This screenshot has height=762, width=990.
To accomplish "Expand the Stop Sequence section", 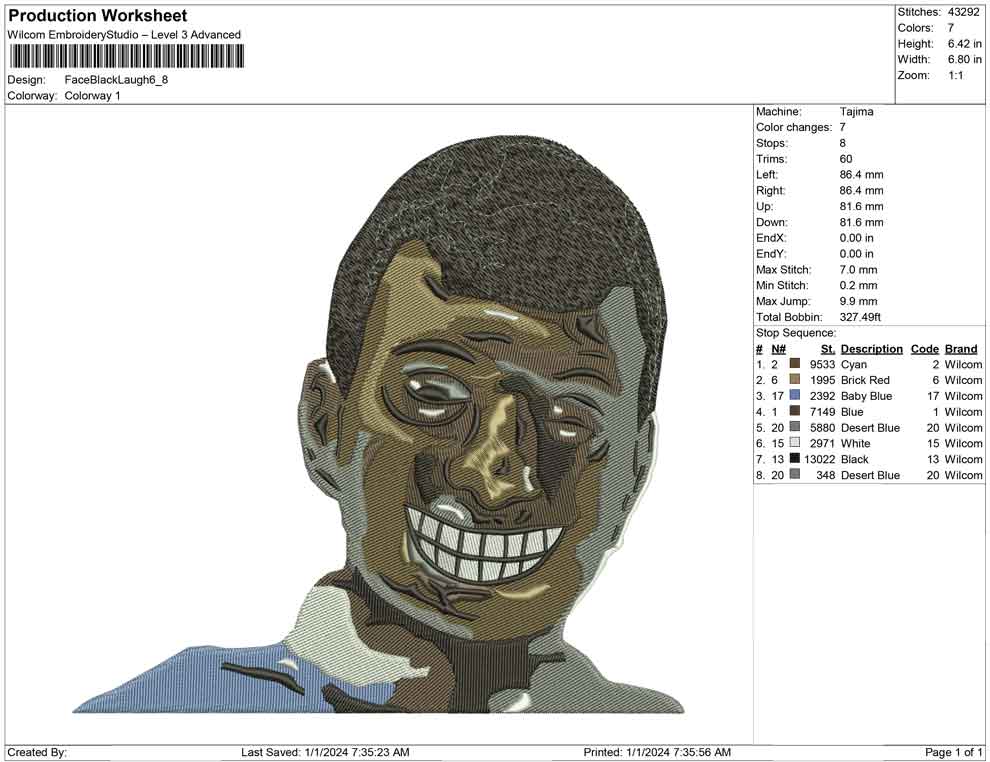I will pos(795,332).
